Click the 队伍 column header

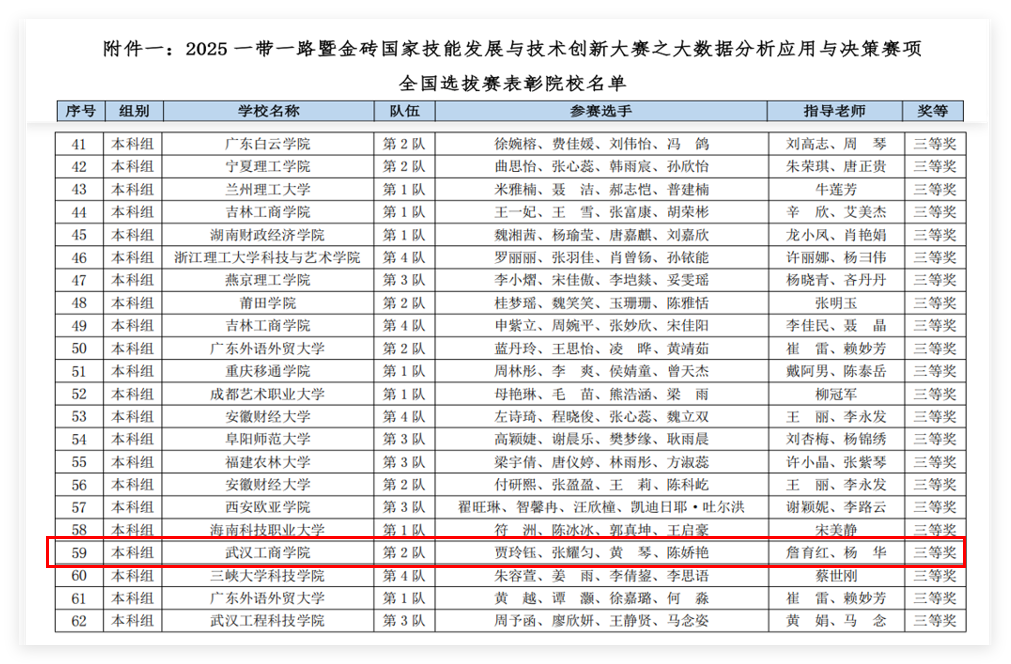[404, 111]
